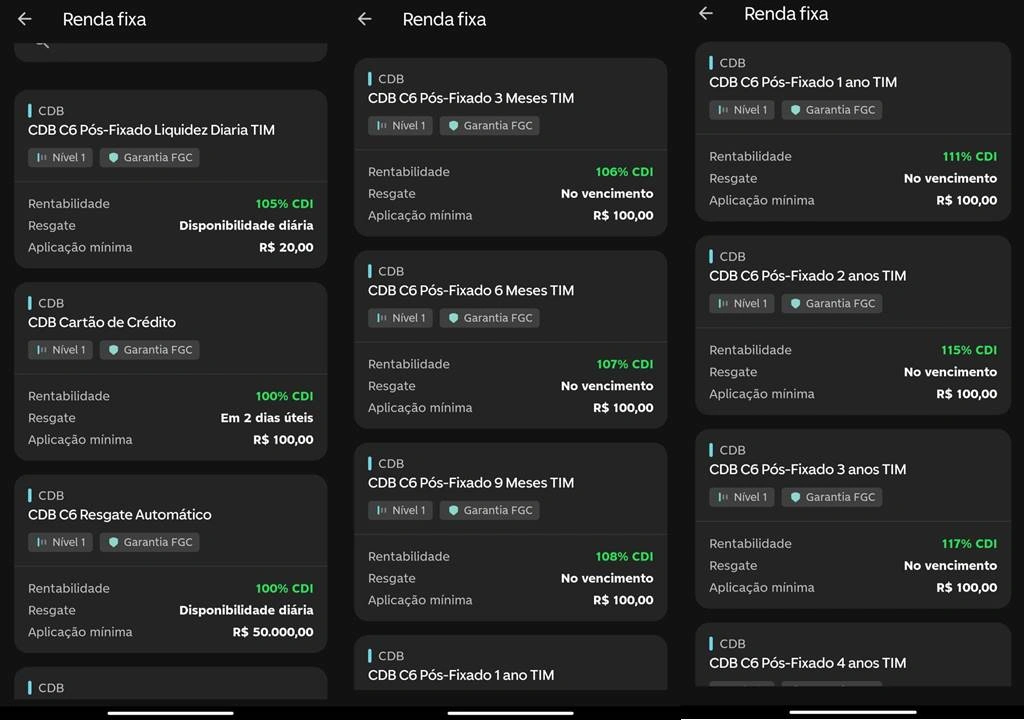Image resolution: width=1024 pixels, height=720 pixels.
Task: Open CDB C6 Pós-Fixado 9 Meses TIM
Action: (471, 483)
